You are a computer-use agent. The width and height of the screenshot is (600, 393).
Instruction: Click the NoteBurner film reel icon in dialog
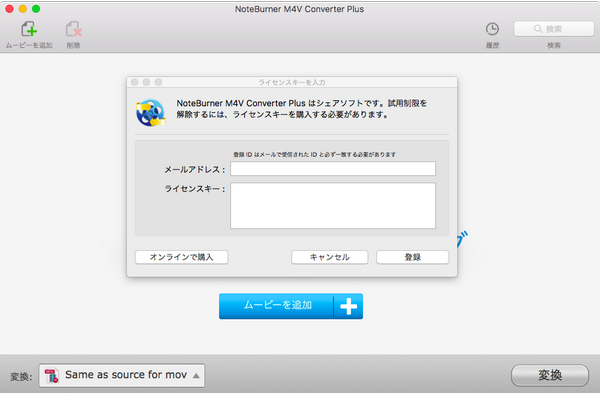pyautogui.click(x=151, y=113)
